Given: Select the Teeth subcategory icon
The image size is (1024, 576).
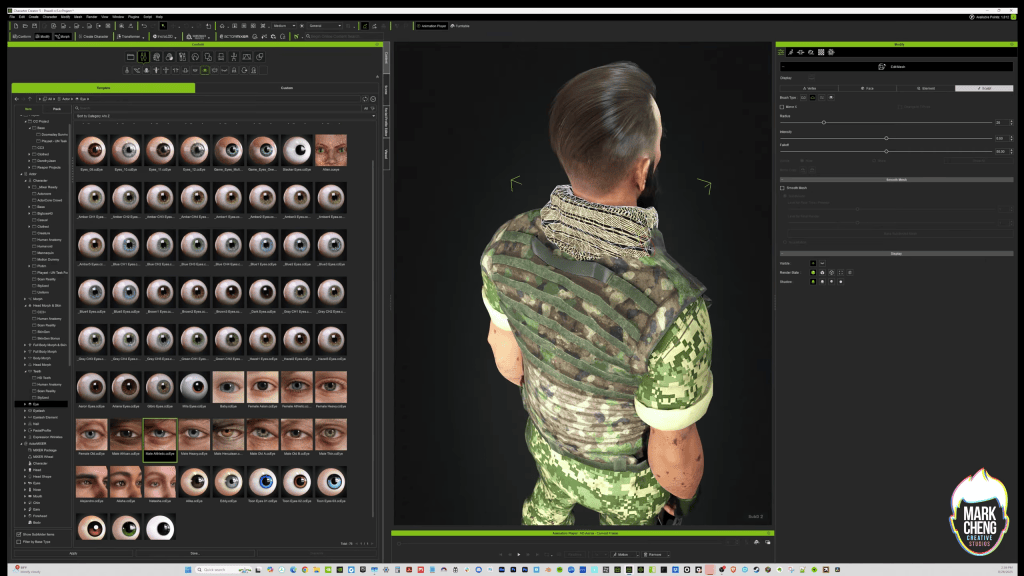Looking at the screenshot, I should click(195, 70).
